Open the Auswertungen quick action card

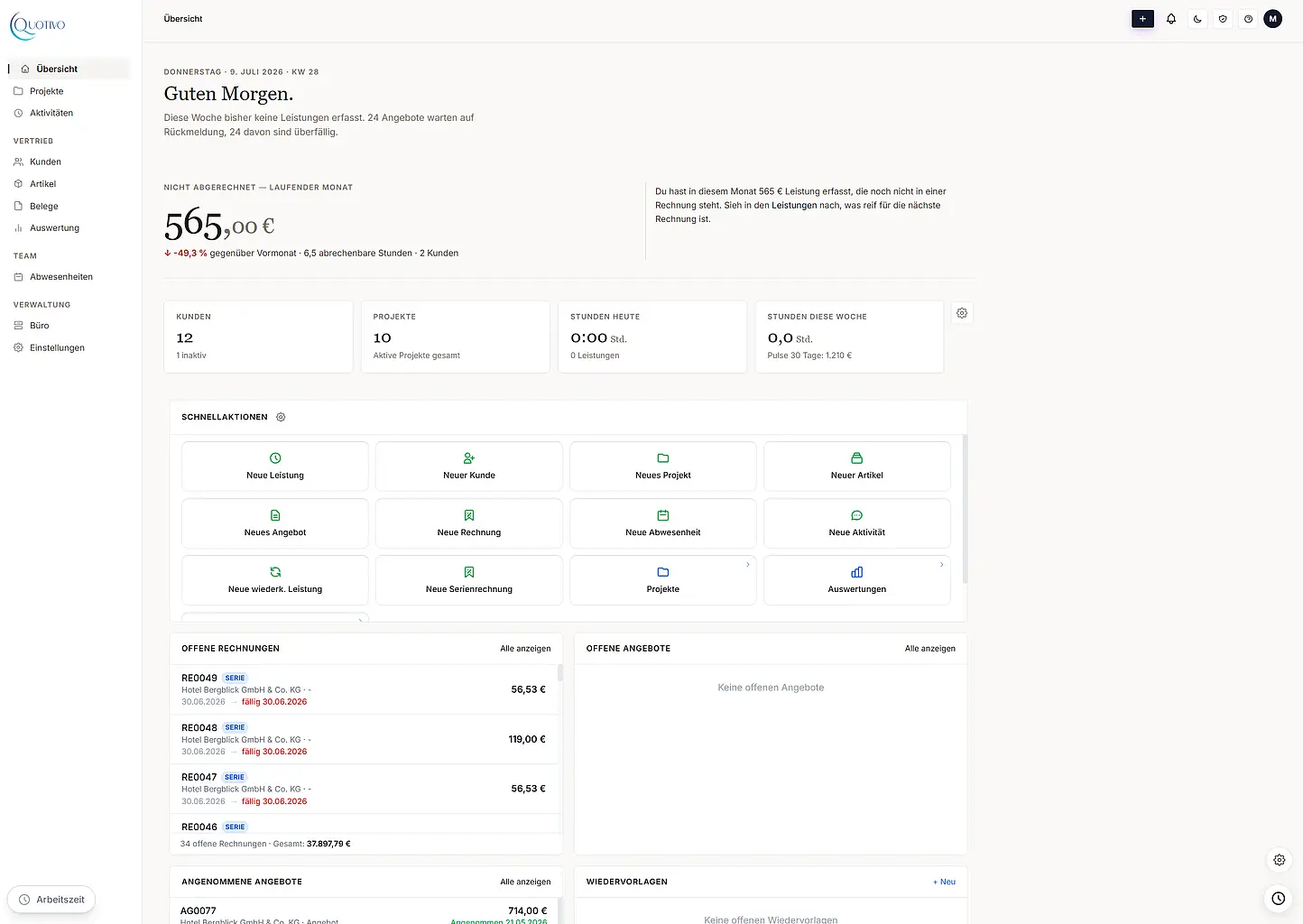click(857, 580)
